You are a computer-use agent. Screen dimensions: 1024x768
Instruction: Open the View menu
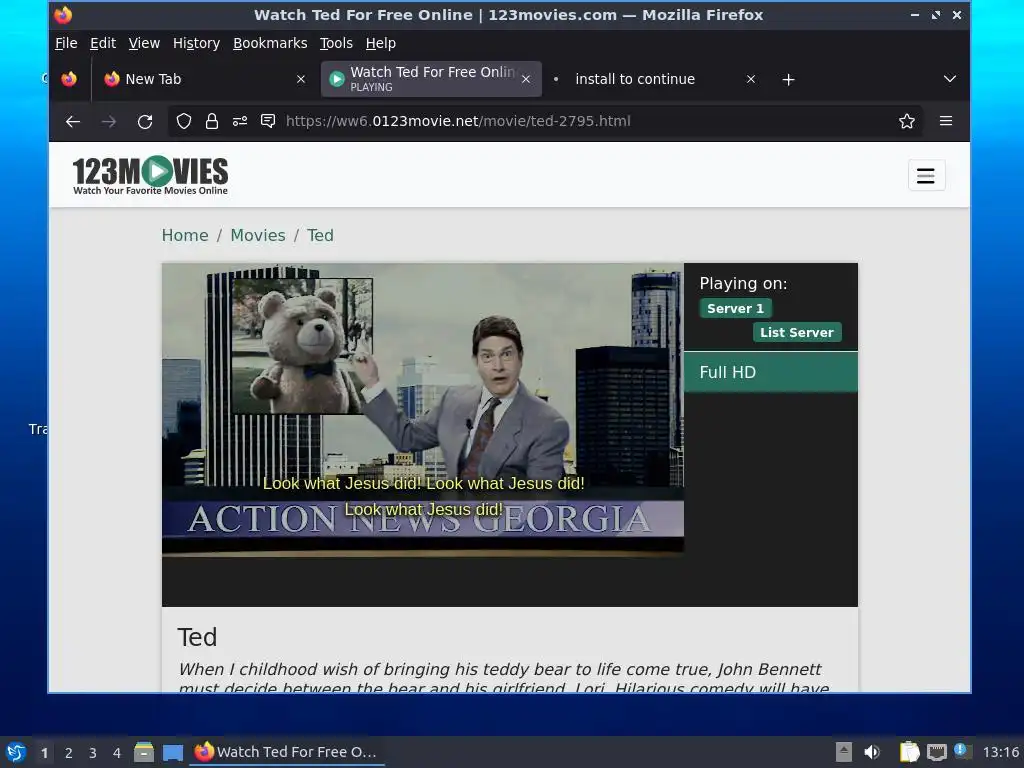pos(144,43)
